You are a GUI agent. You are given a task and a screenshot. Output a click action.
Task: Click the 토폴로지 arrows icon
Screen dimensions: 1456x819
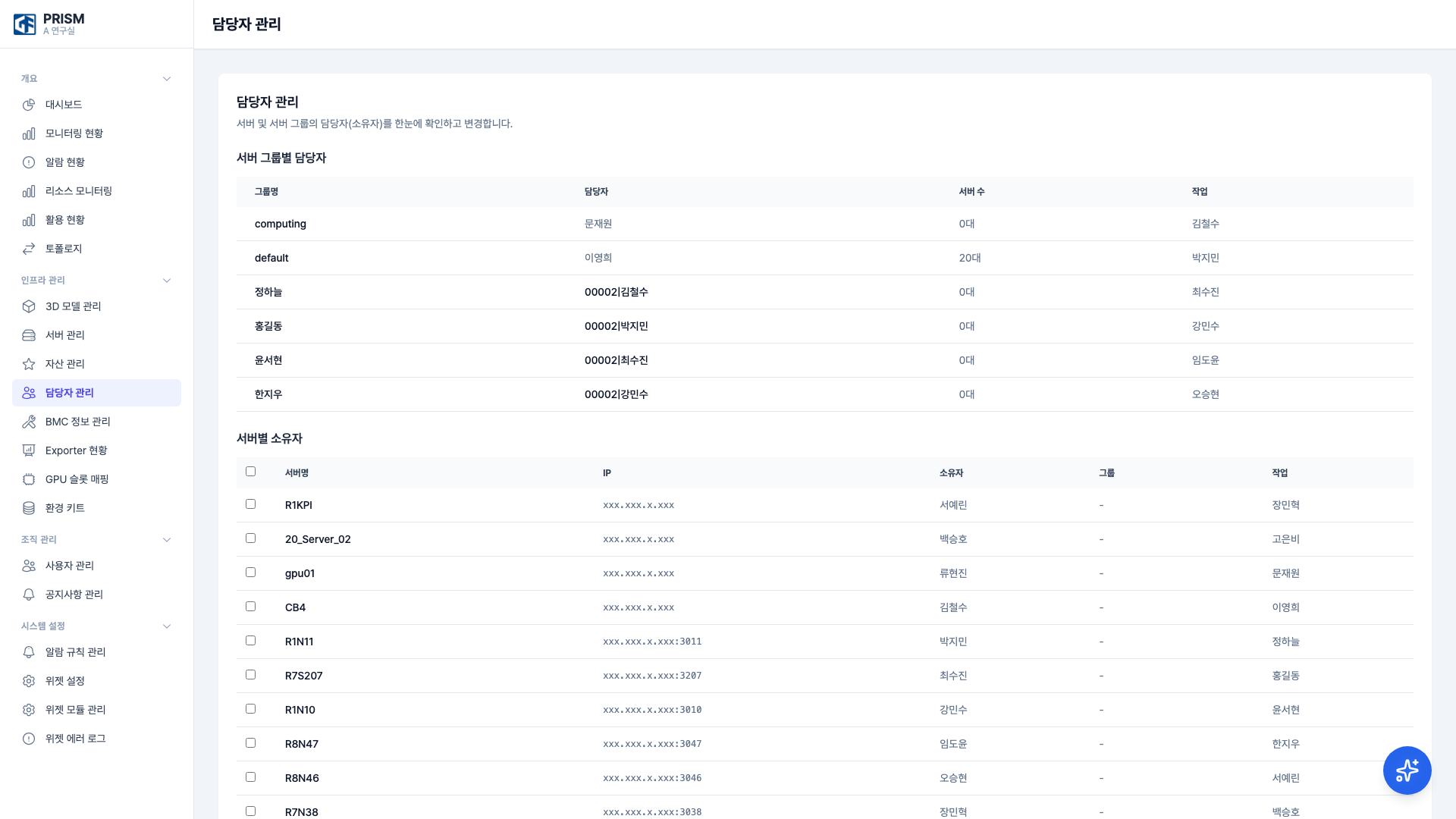(29, 249)
